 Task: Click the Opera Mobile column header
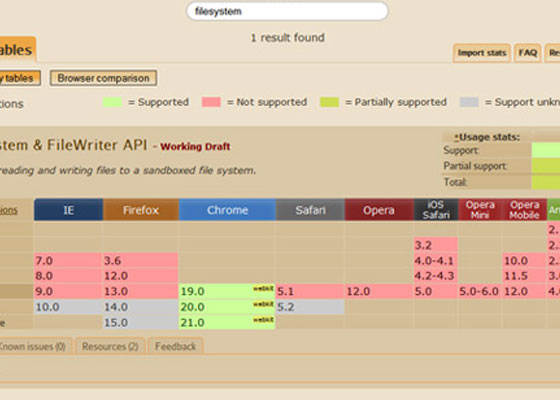click(x=524, y=210)
